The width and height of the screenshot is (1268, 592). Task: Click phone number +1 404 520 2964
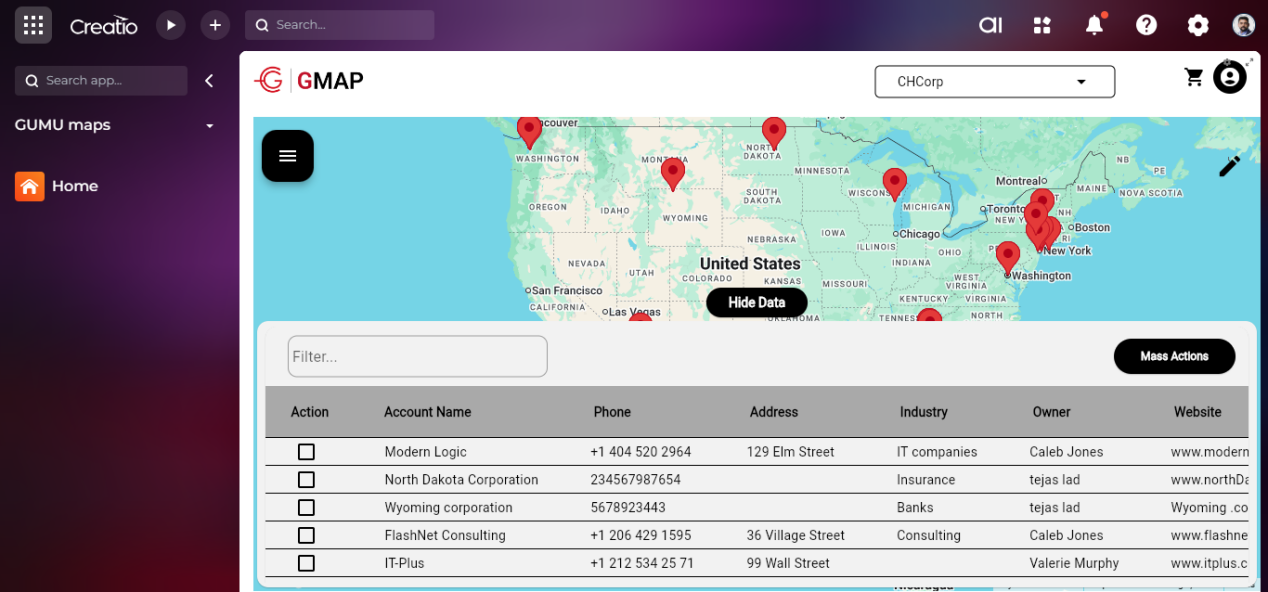pyautogui.click(x=641, y=452)
